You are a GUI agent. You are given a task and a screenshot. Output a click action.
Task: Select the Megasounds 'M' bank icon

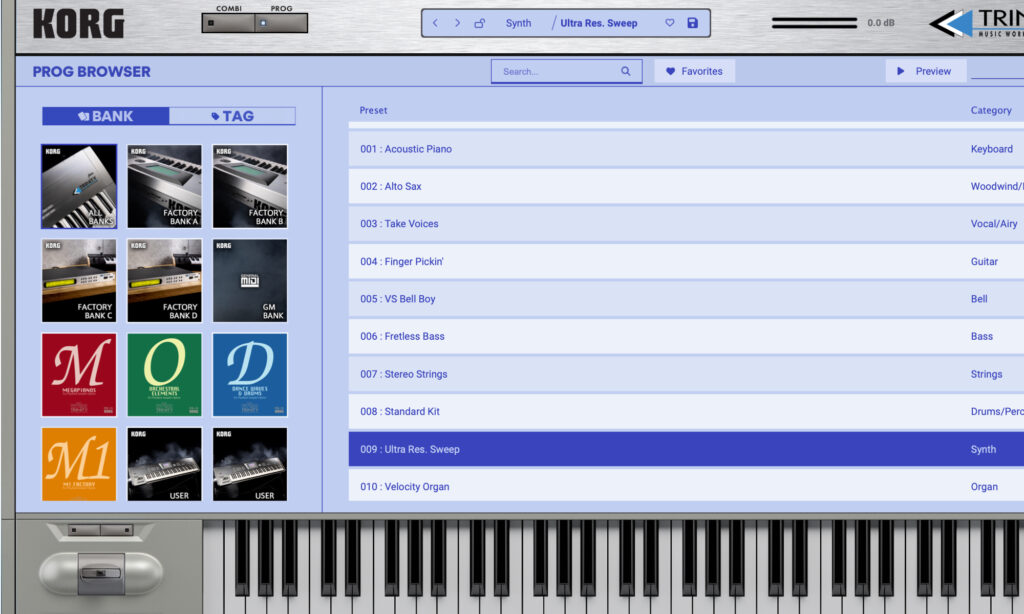78,374
